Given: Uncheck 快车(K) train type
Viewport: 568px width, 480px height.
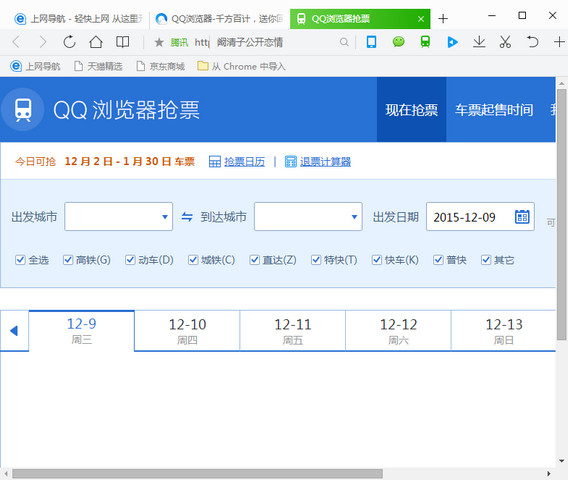Looking at the screenshot, I should coord(377,260).
